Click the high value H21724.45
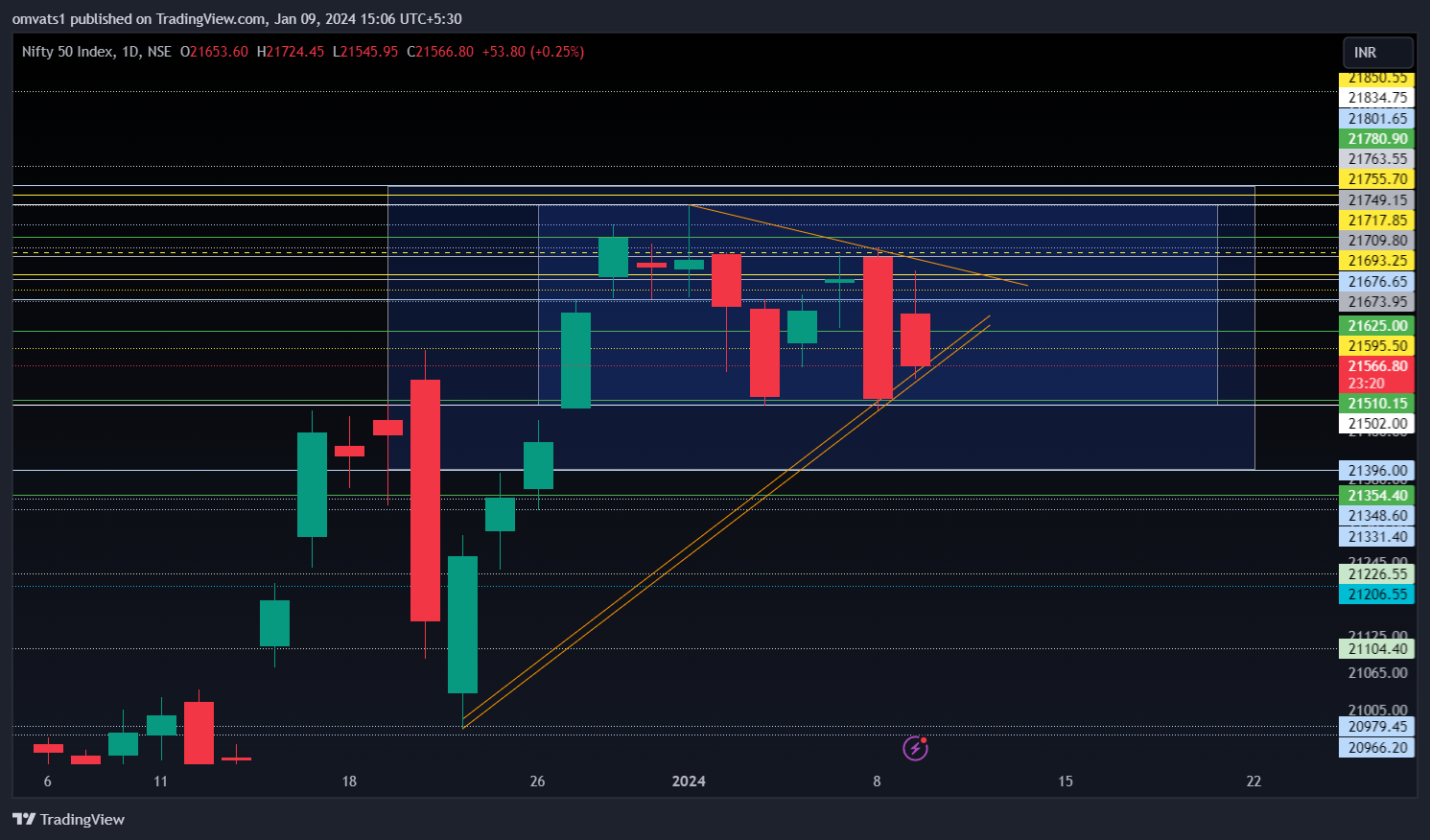This screenshot has width=1430, height=840. click(291, 52)
